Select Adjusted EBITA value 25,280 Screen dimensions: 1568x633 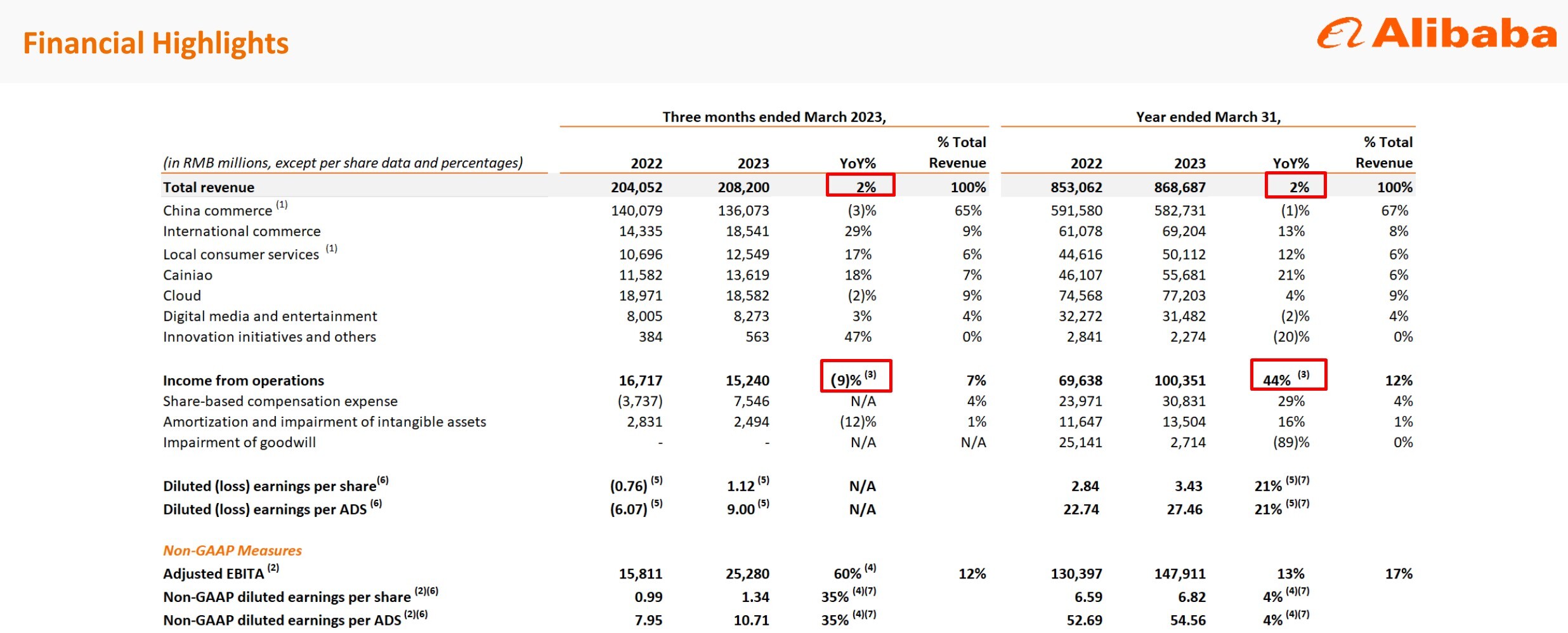[x=747, y=574]
